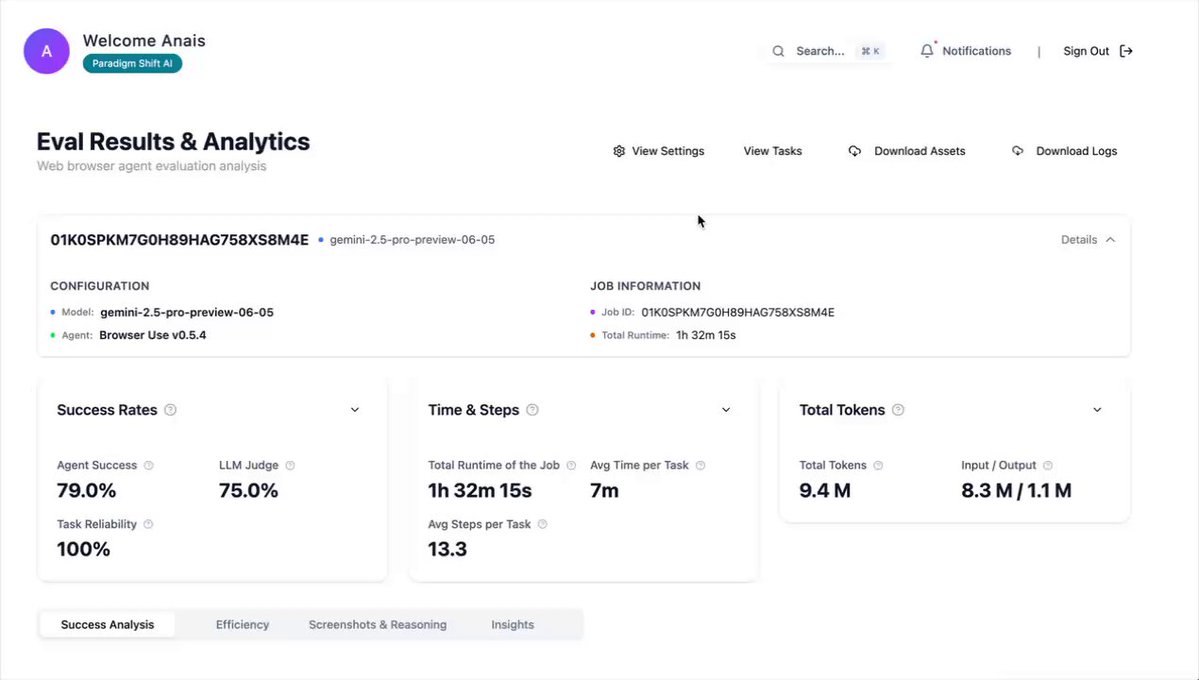Click the Avg Steps per Task value 13.3
1199x680 pixels.
pyautogui.click(x=447, y=549)
